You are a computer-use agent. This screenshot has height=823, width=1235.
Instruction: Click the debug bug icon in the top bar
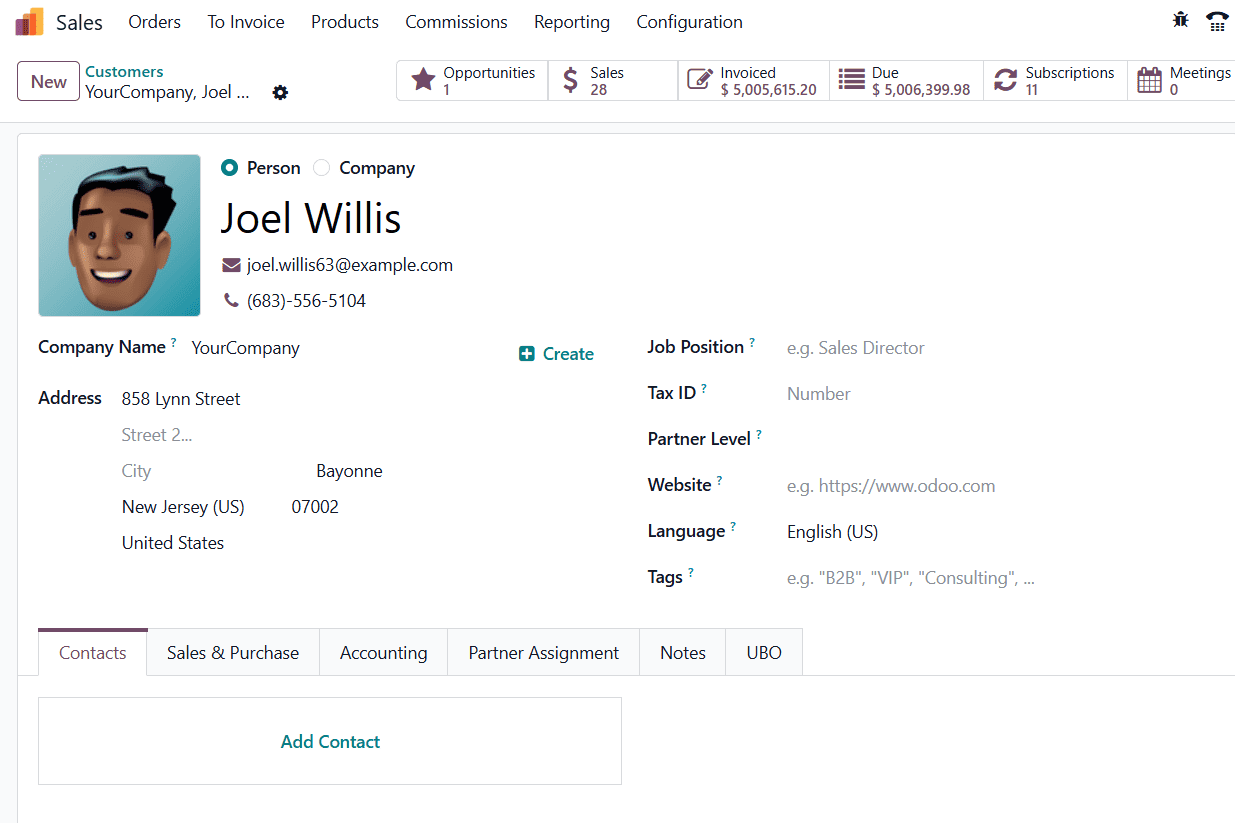coord(1181,20)
